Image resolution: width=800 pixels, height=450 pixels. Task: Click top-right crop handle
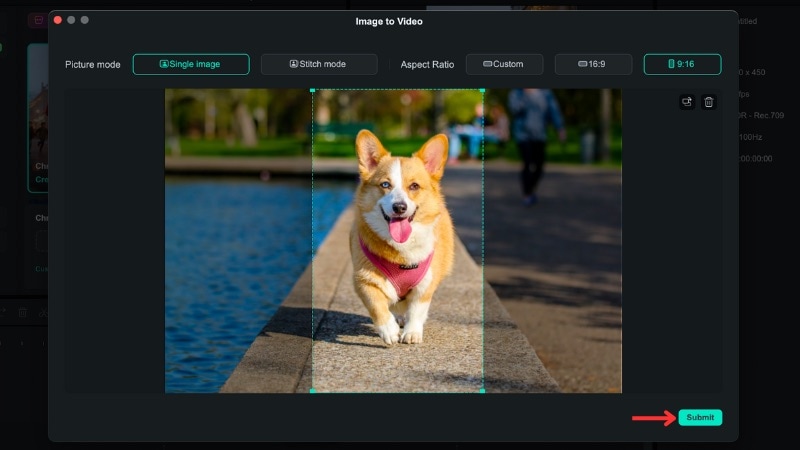(482, 90)
